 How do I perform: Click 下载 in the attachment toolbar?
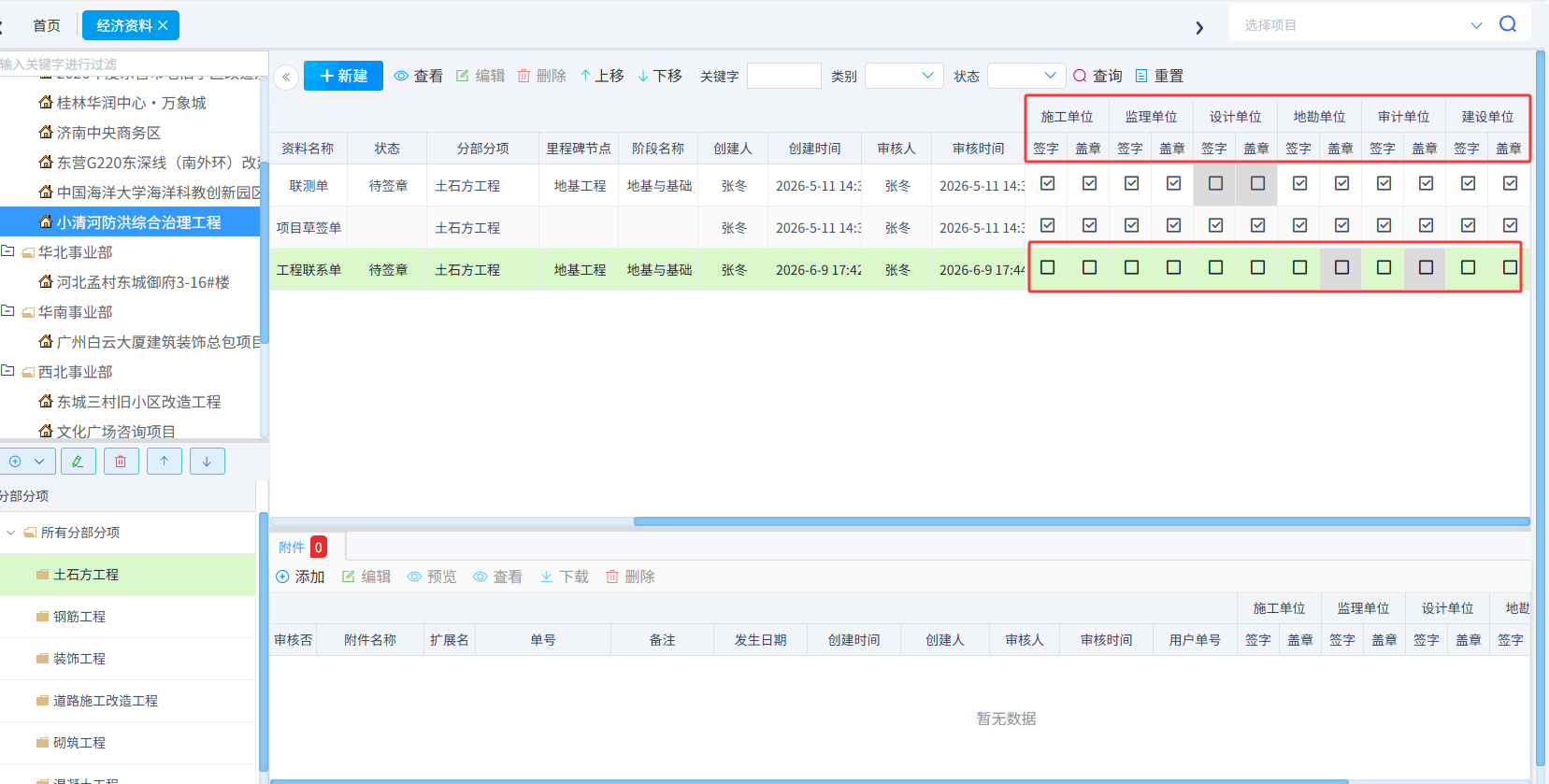click(565, 577)
